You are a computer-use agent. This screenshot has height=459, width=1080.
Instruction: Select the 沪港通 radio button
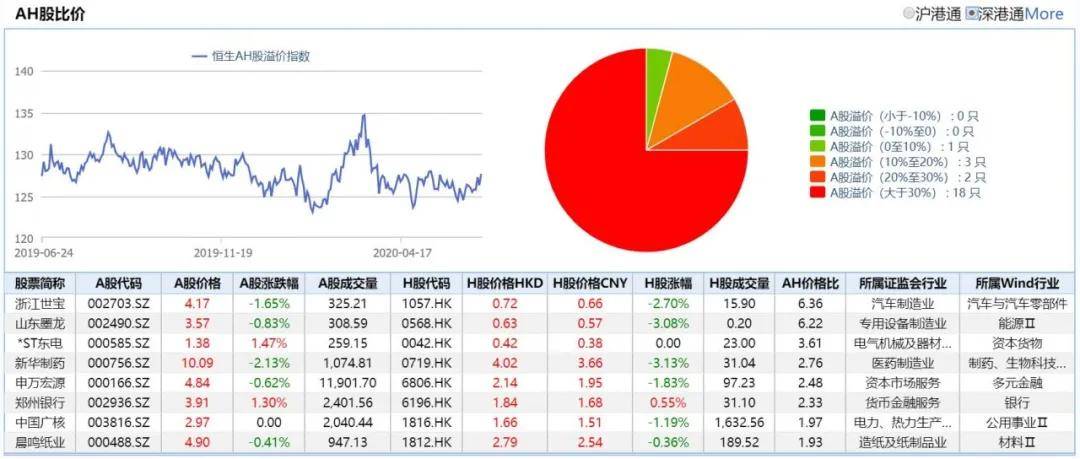click(908, 13)
